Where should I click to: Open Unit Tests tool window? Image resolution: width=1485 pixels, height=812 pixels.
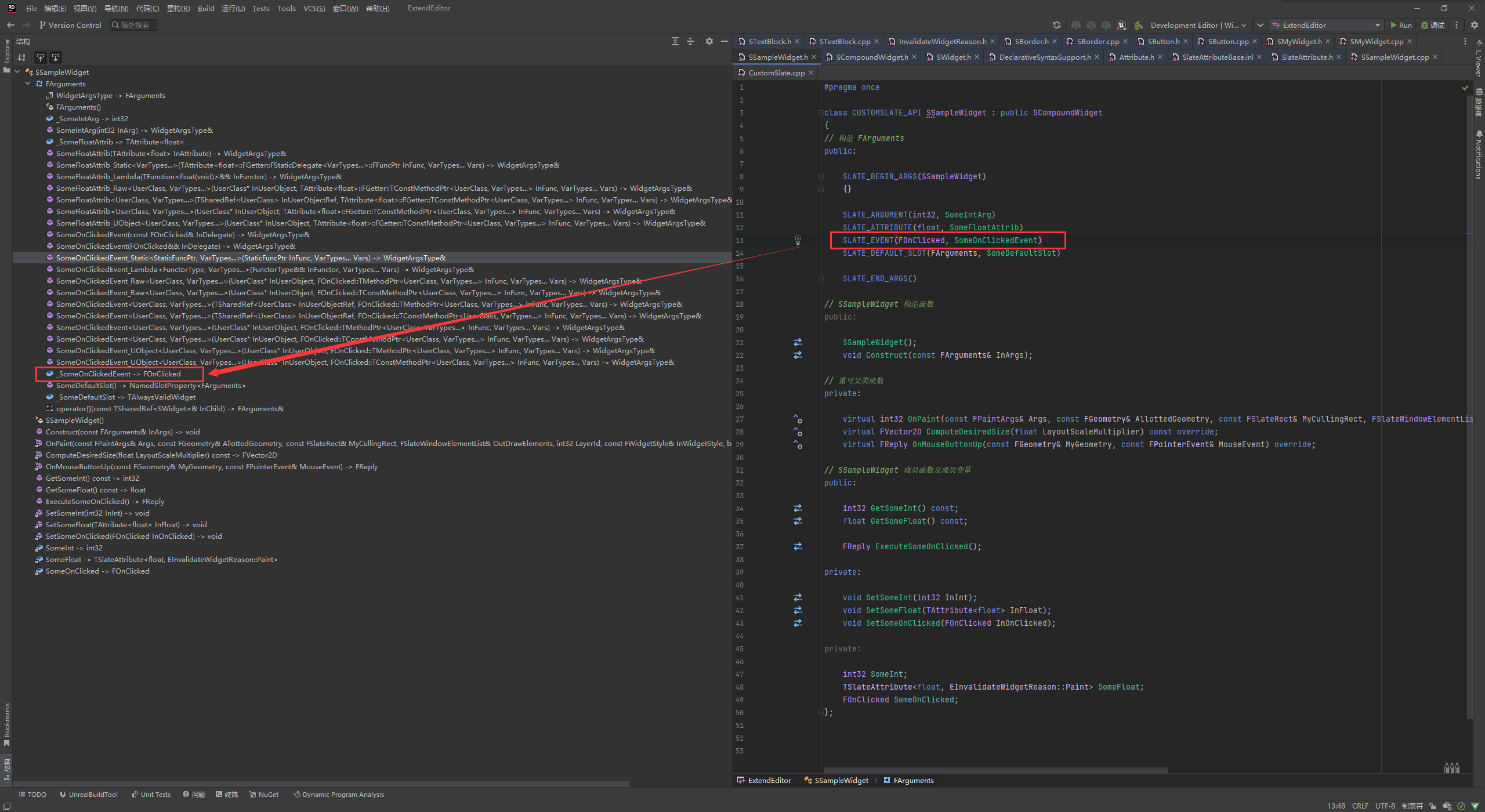pyautogui.click(x=151, y=794)
